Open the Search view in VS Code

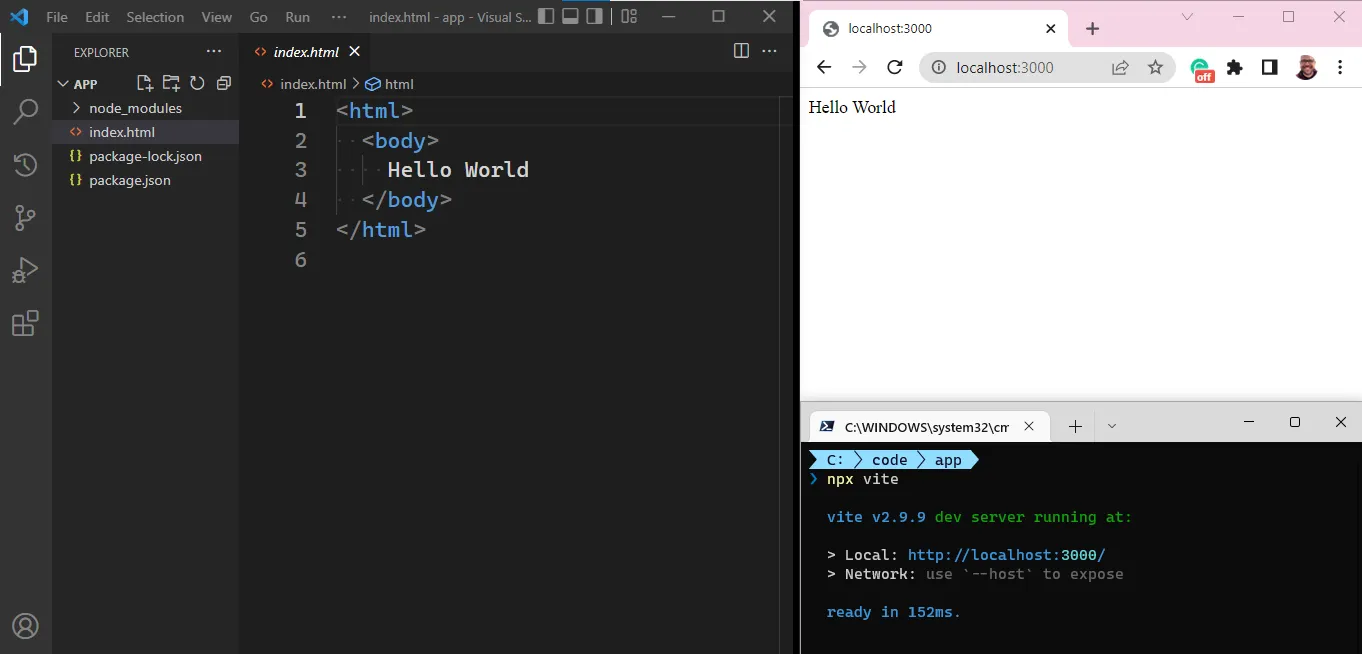pyautogui.click(x=25, y=112)
